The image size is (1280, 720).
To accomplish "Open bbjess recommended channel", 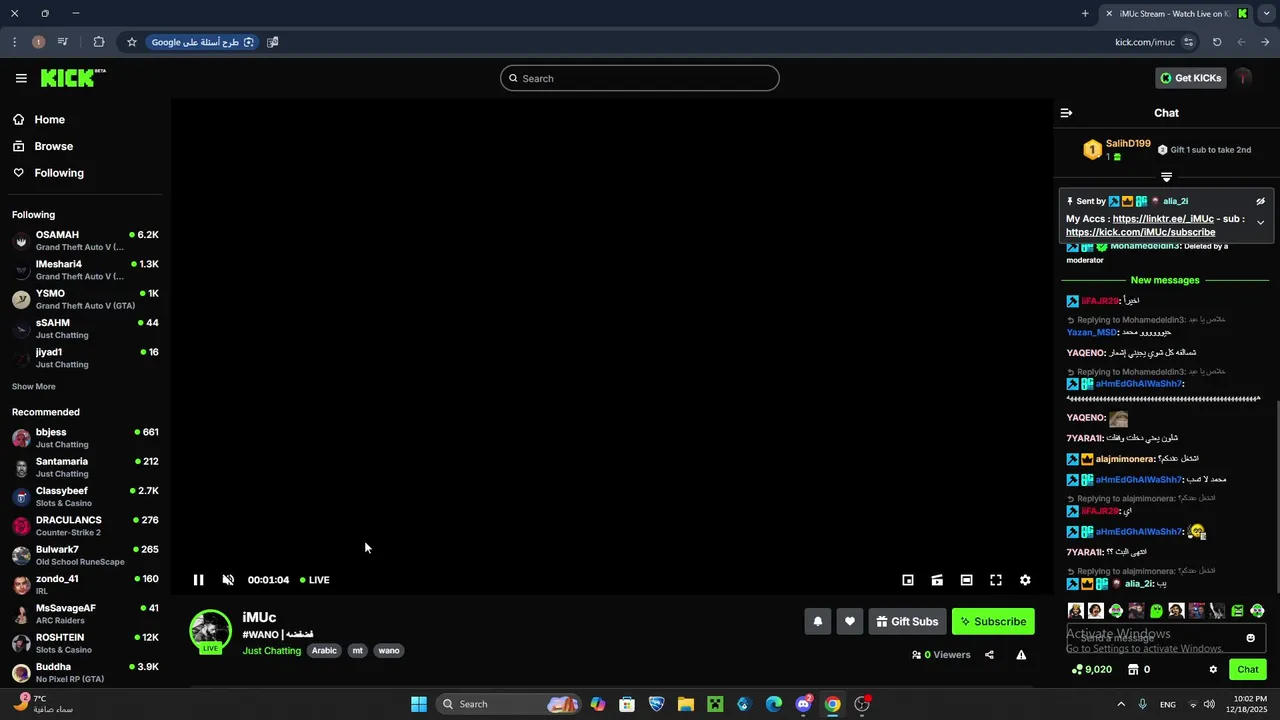I will (85, 438).
